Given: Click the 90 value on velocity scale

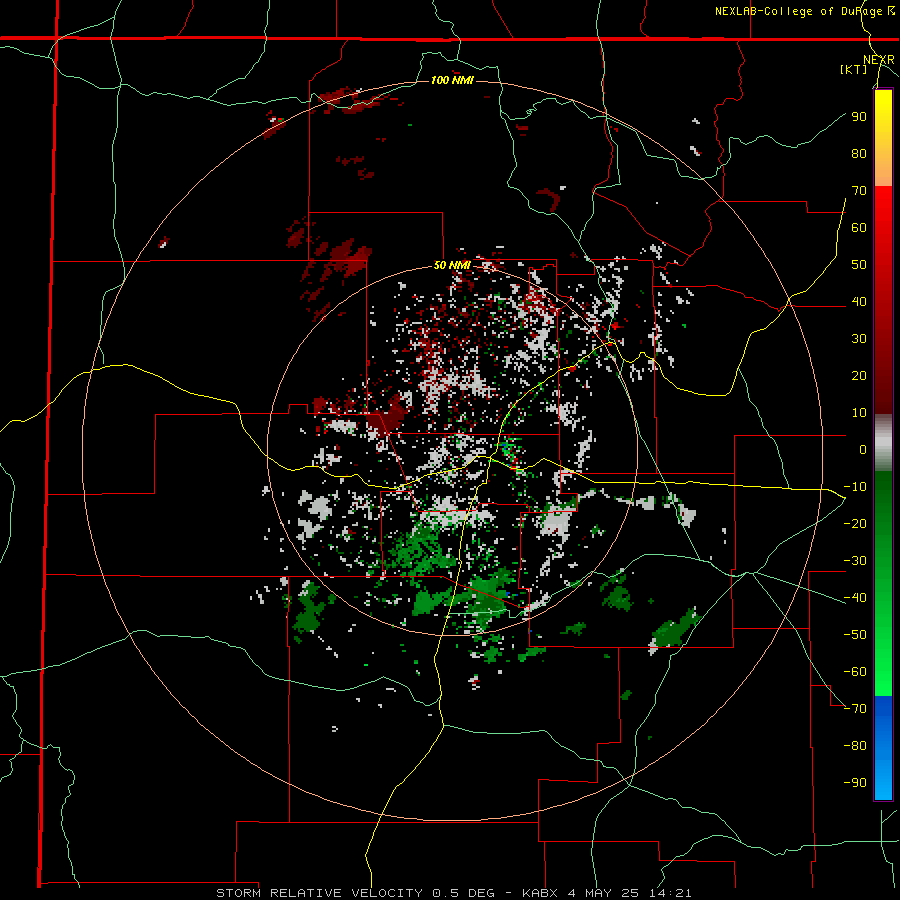Looking at the screenshot, I should [859, 117].
